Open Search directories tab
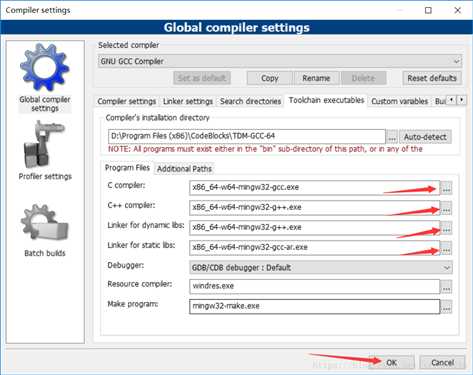Screen dimensions: 473x375 coord(250,101)
